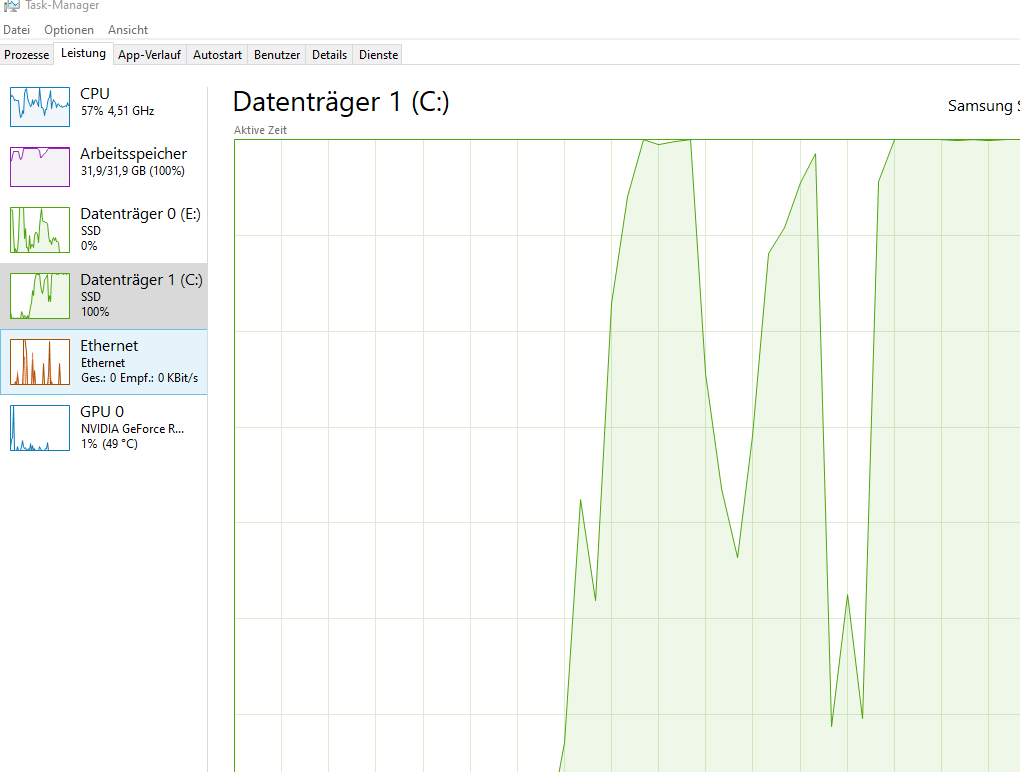Click the active time disk graph

coord(627,455)
